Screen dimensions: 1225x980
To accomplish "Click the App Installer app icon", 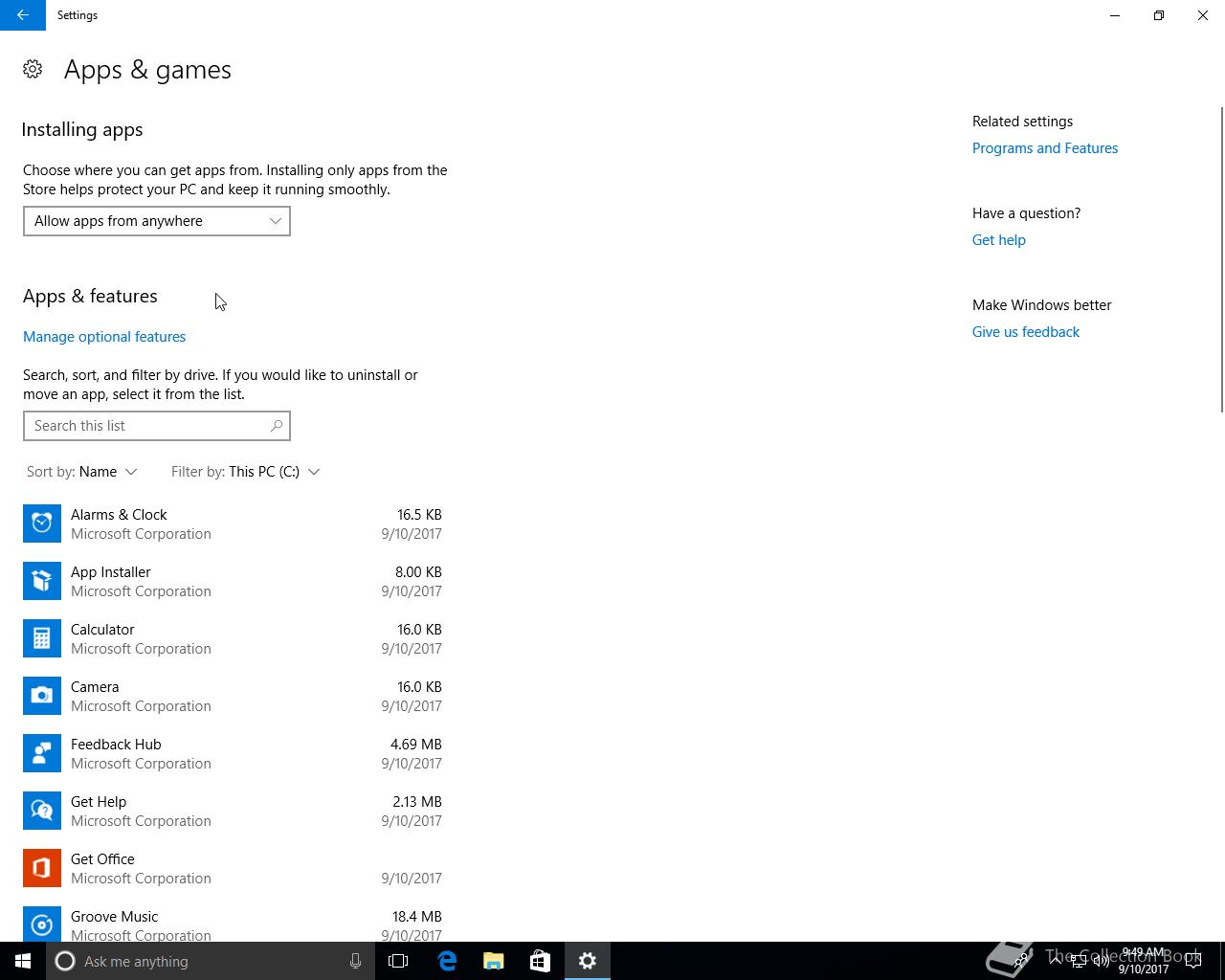I will (42, 581).
